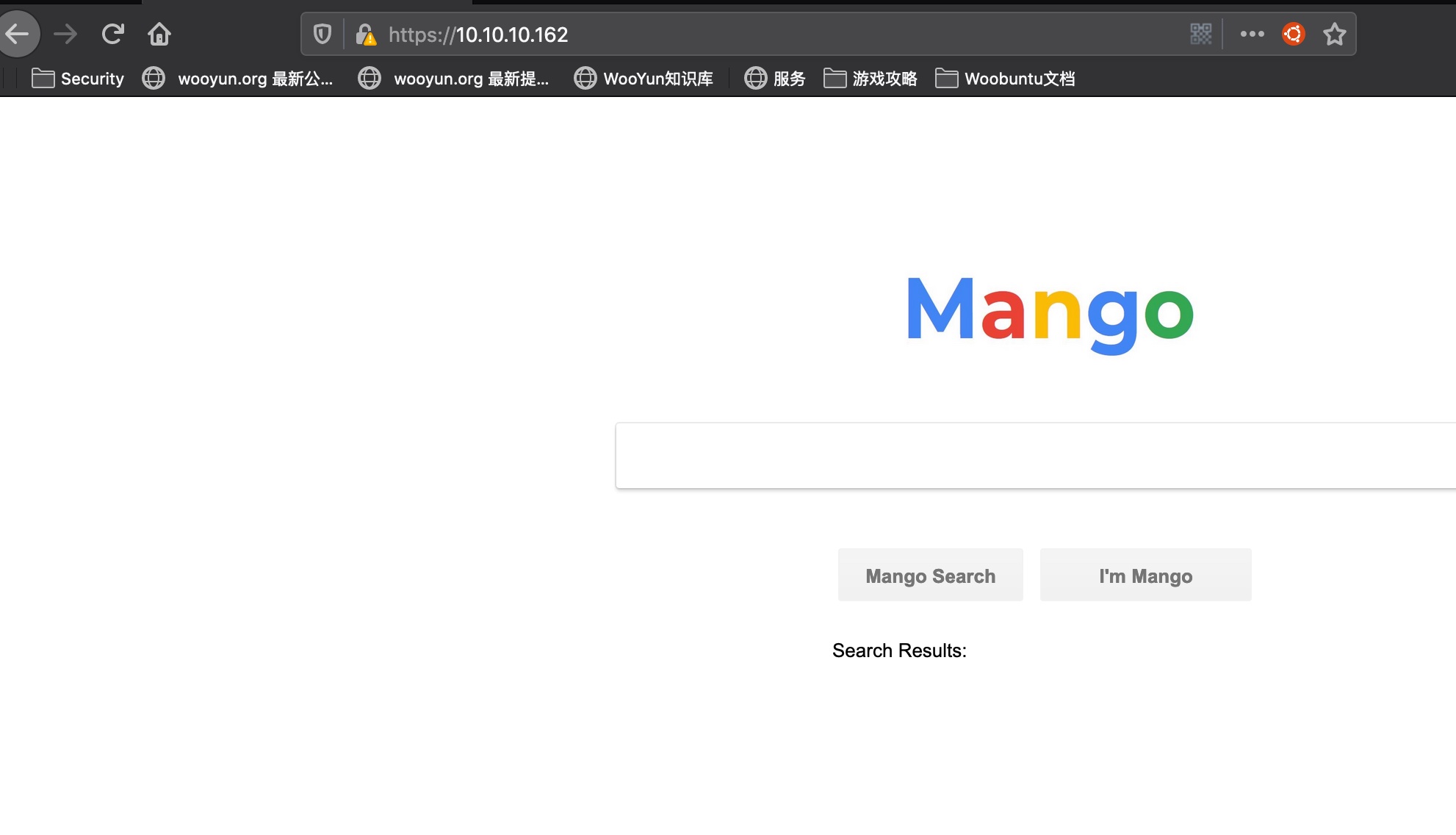Open wooyun.org 最新提... bookmark
1456x835 pixels.
point(454,79)
